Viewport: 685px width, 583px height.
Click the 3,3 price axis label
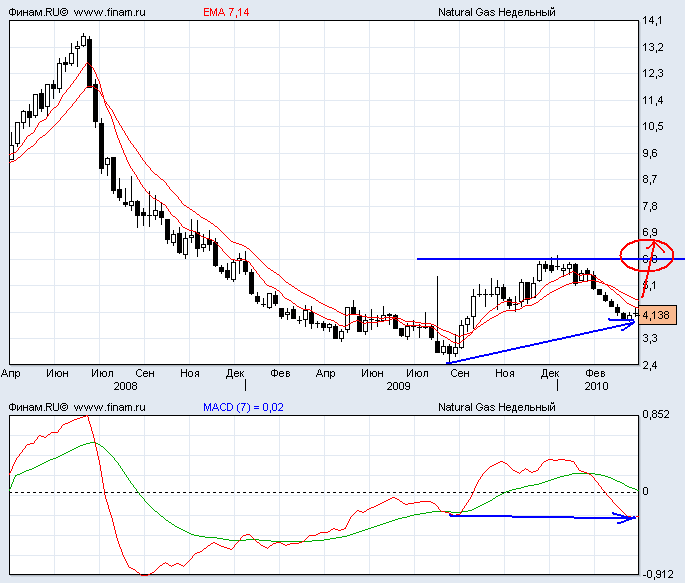tap(650, 338)
